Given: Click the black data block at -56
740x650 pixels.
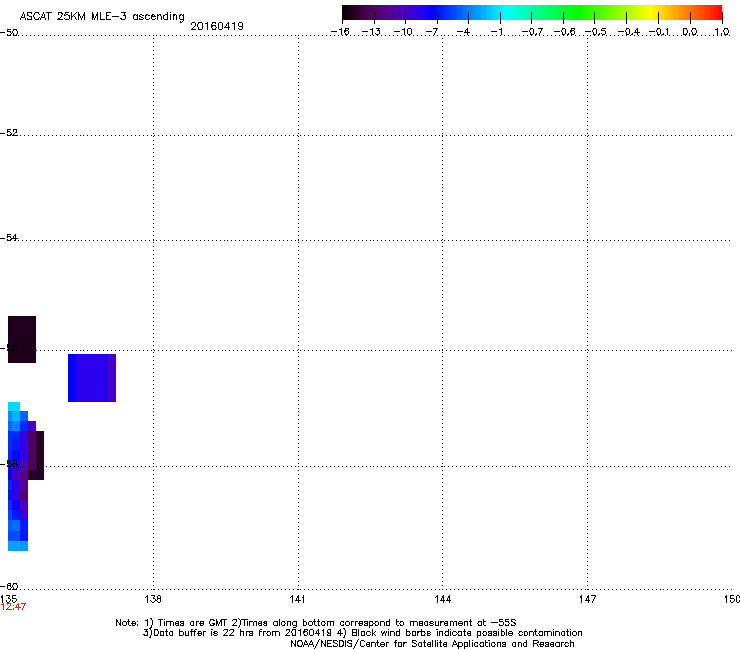Looking at the screenshot, I should (22, 339).
